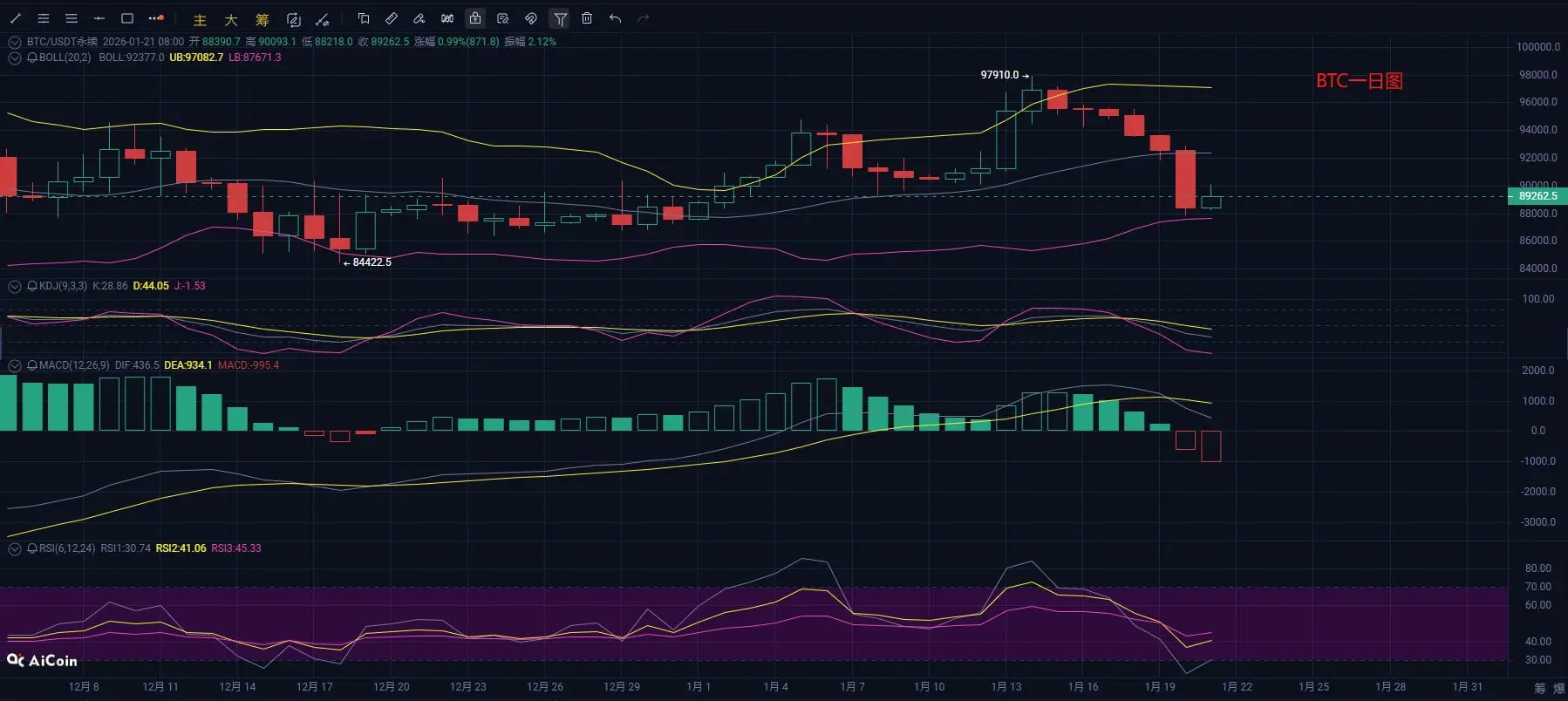Click the 1月 22 date on time axis
This screenshot has height=701, width=1568.
pyautogui.click(x=1237, y=687)
